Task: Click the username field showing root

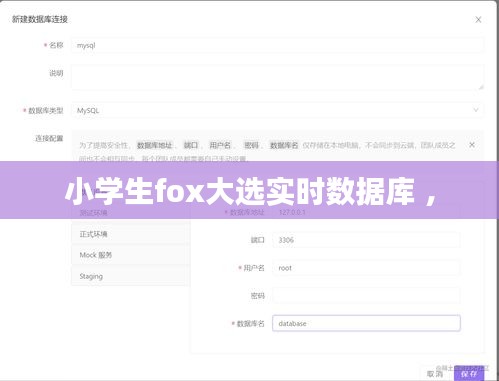Action: click(x=366, y=268)
